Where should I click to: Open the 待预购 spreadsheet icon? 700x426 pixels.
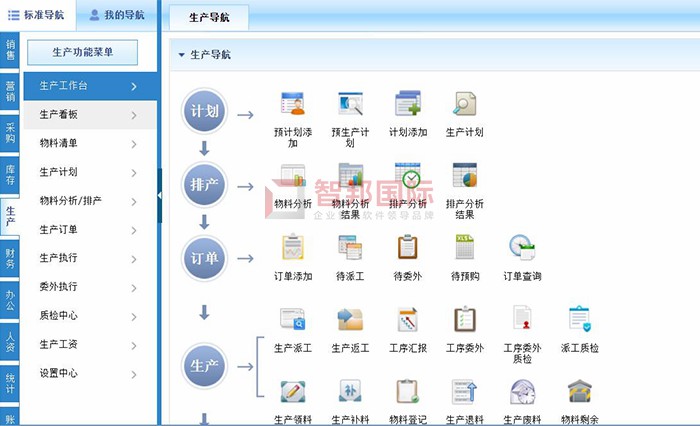coord(465,247)
